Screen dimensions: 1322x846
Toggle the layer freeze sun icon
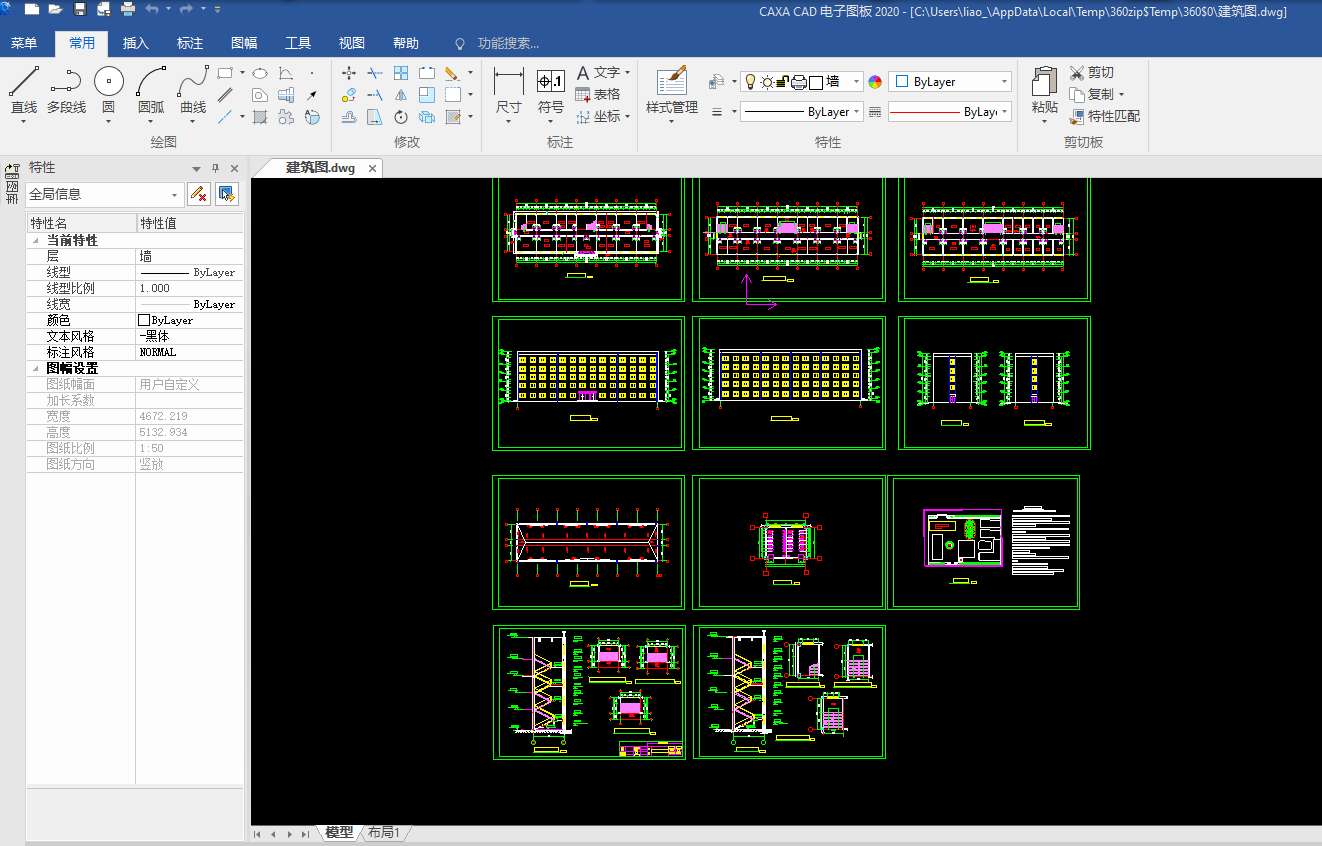[x=767, y=82]
